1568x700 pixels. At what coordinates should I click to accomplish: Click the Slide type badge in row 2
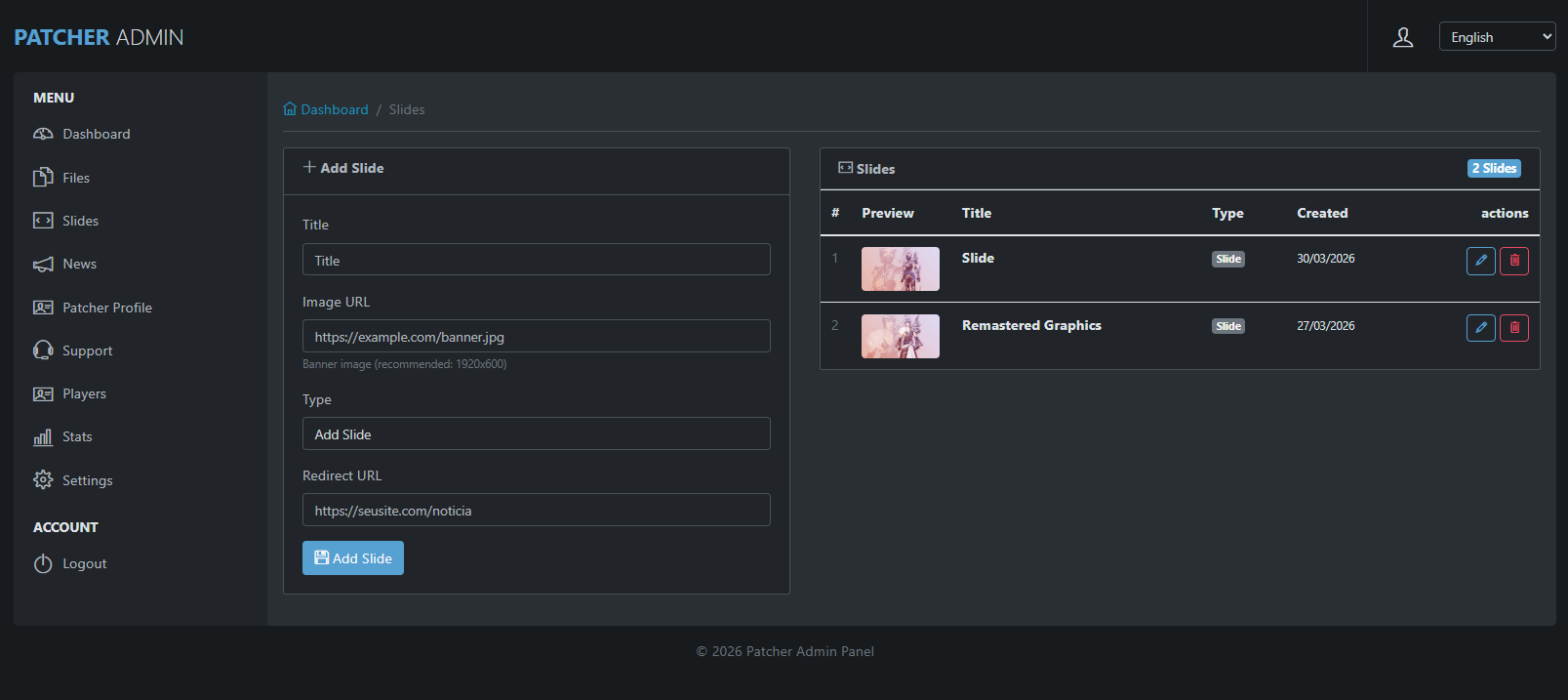1228,326
